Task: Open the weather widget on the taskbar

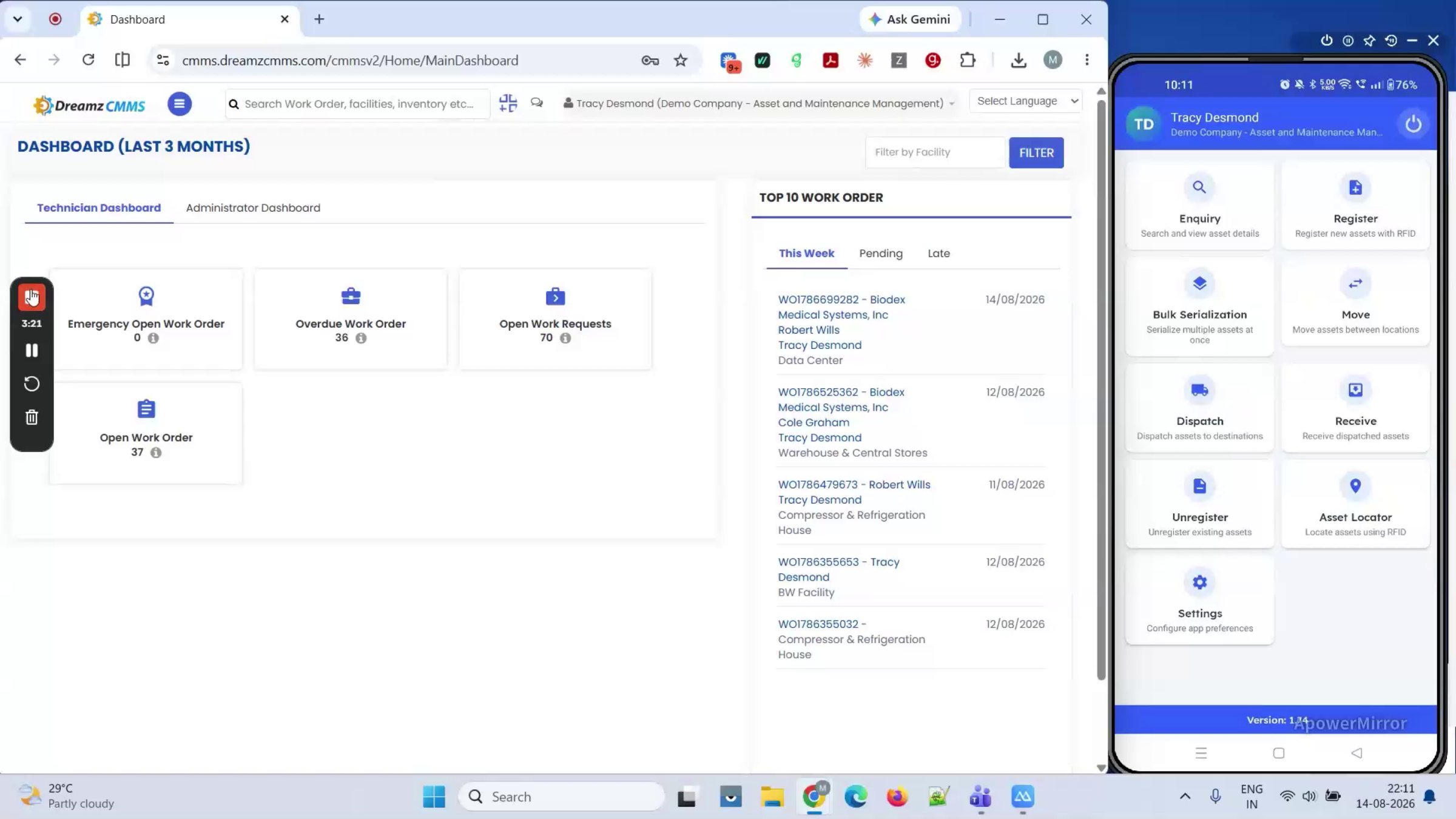Action: (x=67, y=796)
